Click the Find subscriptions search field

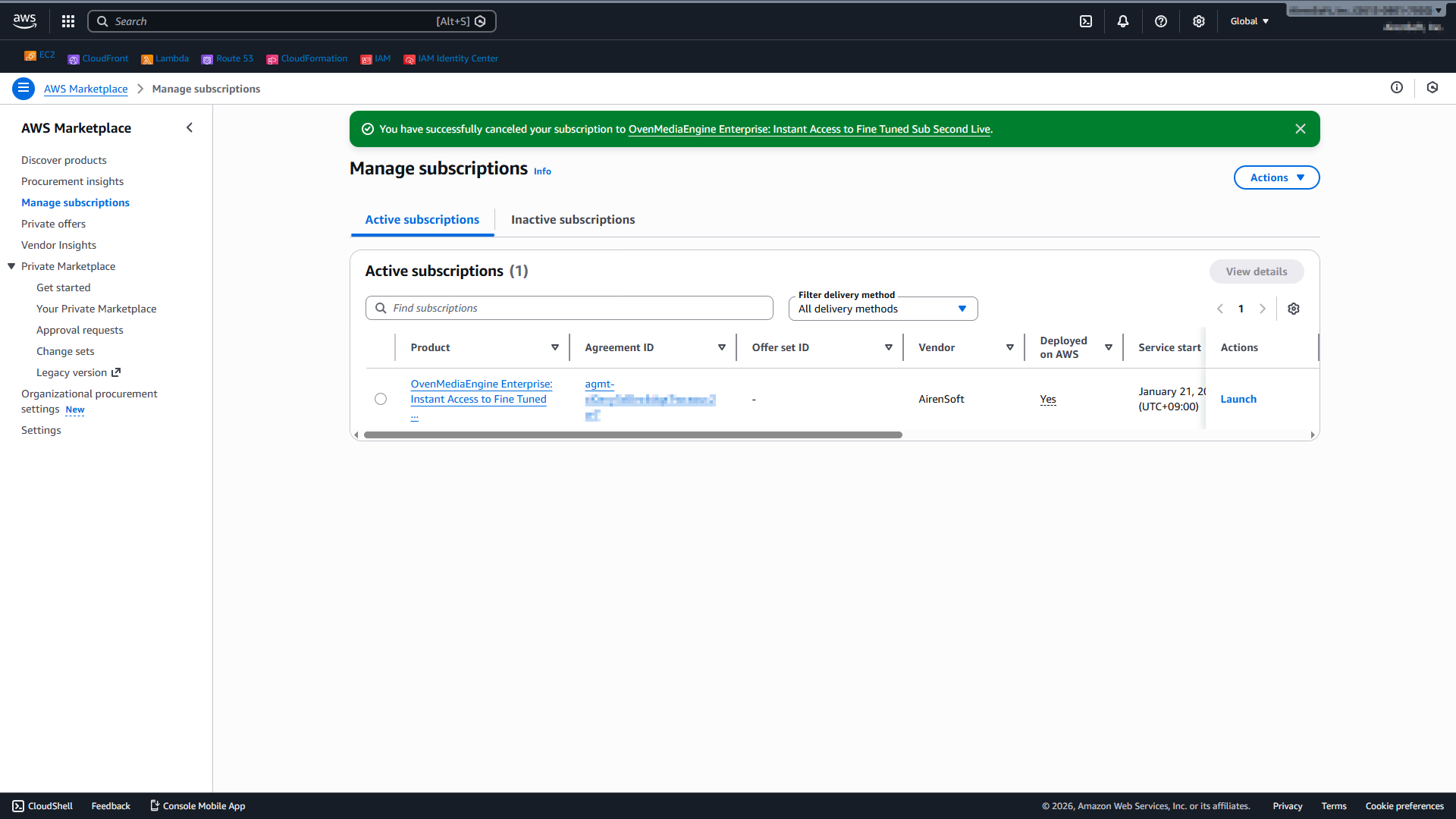coord(569,308)
